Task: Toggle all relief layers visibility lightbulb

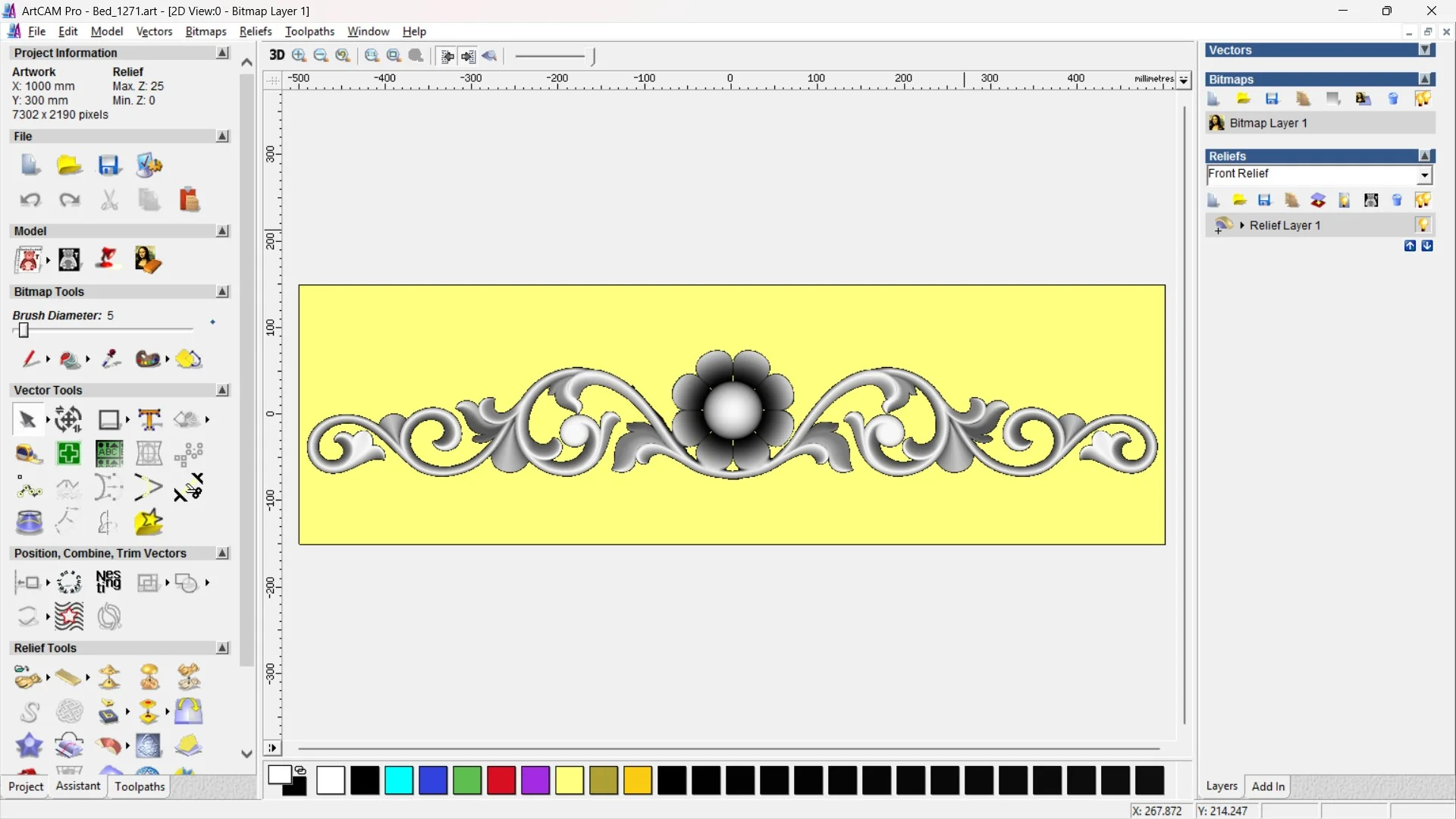Action: pos(1423,200)
